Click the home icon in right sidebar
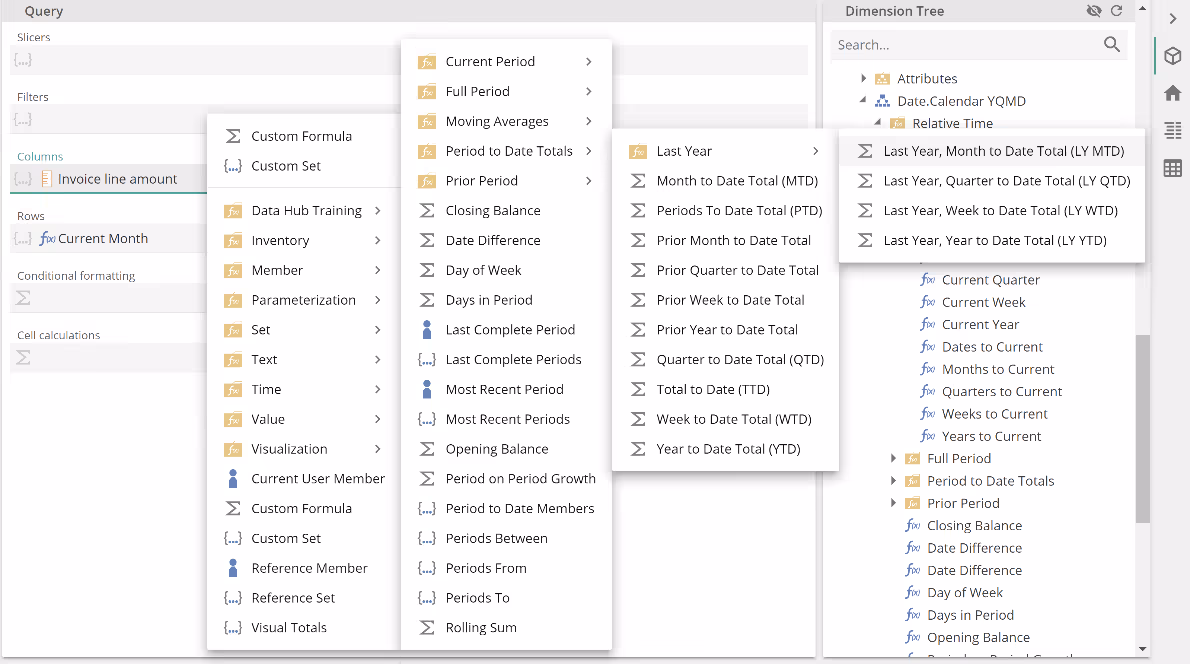Image resolution: width=1190 pixels, height=664 pixels. coord(1172,93)
